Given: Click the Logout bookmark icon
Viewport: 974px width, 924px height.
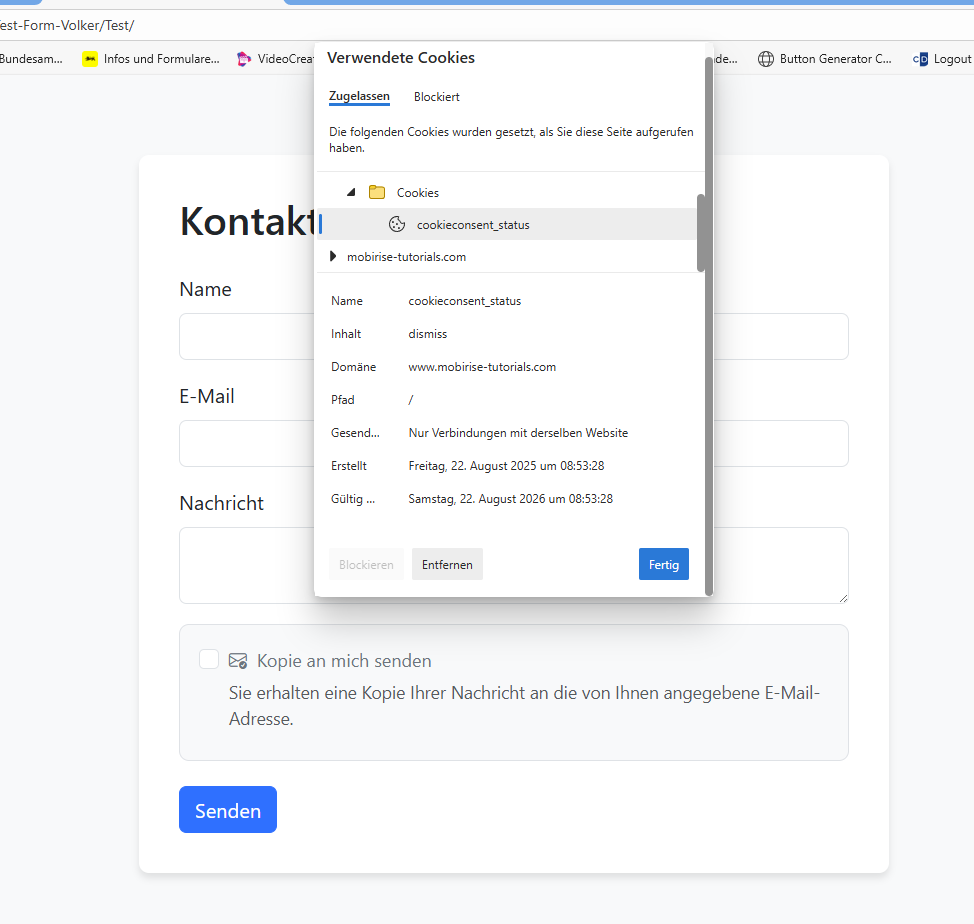Looking at the screenshot, I should click(921, 59).
